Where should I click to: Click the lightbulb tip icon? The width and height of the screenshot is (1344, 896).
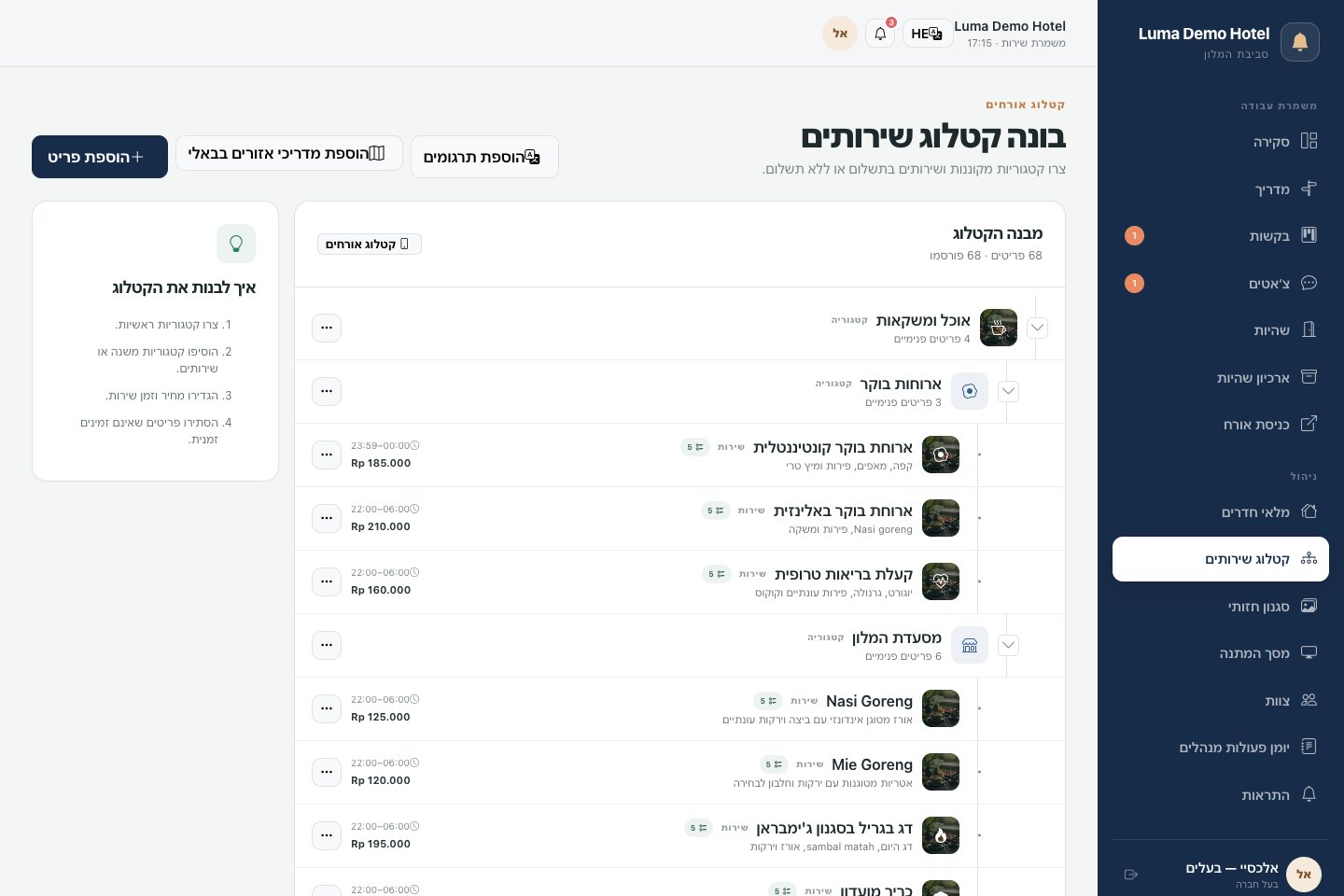point(236,244)
